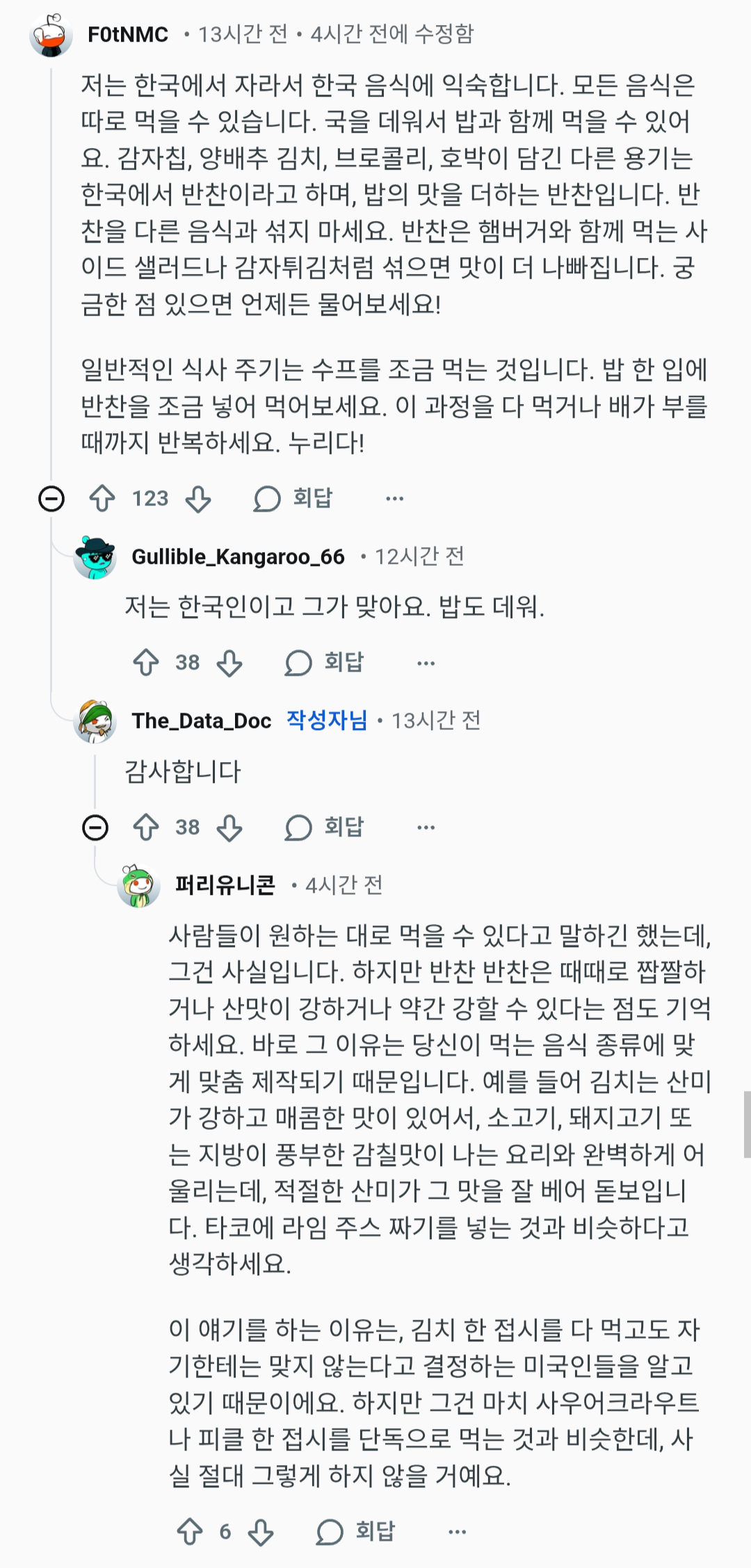The height and width of the screenshot is (1568, 751).
Task: Downvote The_Data_Doc's 감사합니다 comment
Action: 229,827
